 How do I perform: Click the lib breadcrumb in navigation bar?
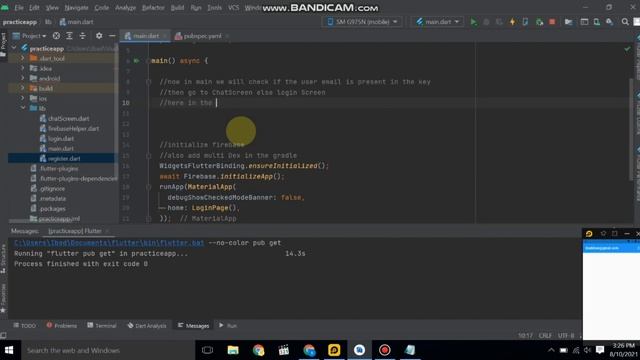[x=48, y=22]
